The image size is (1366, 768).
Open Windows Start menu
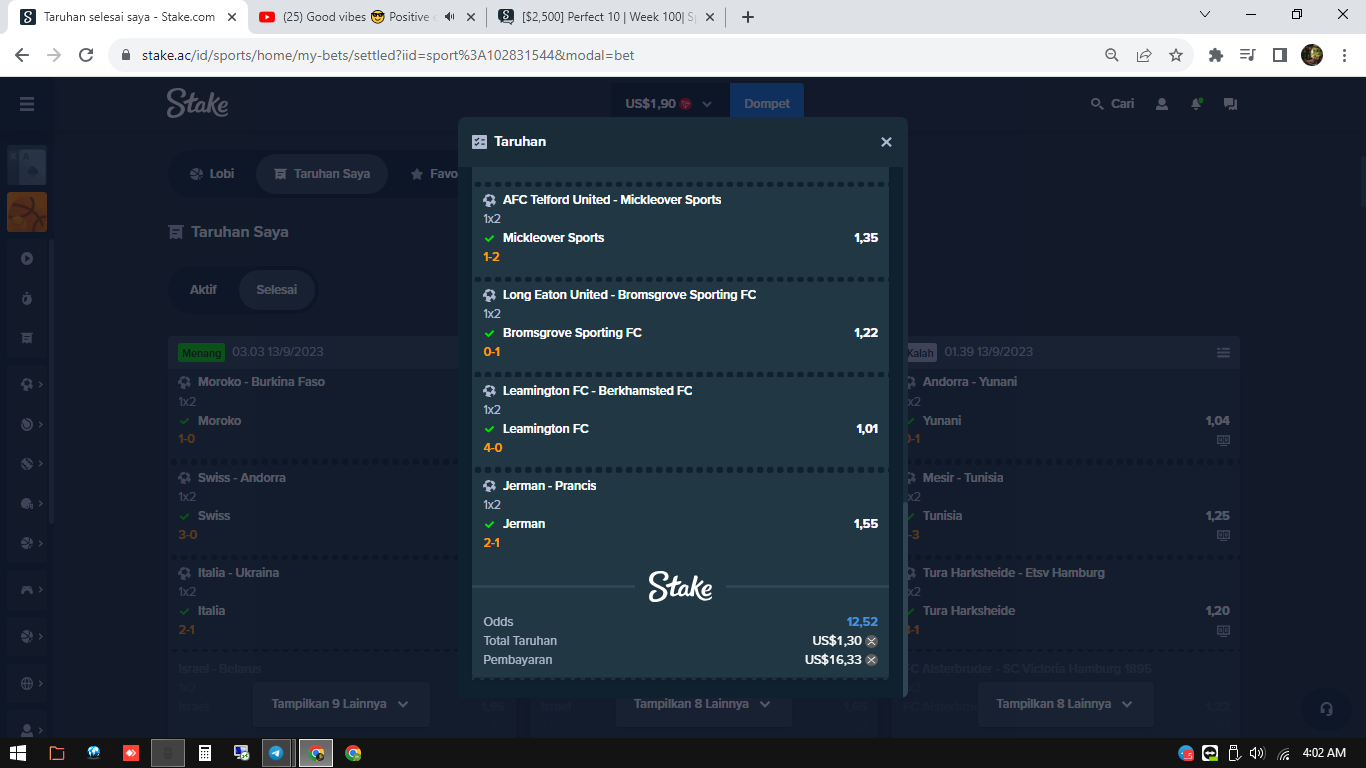pos(18,753)
